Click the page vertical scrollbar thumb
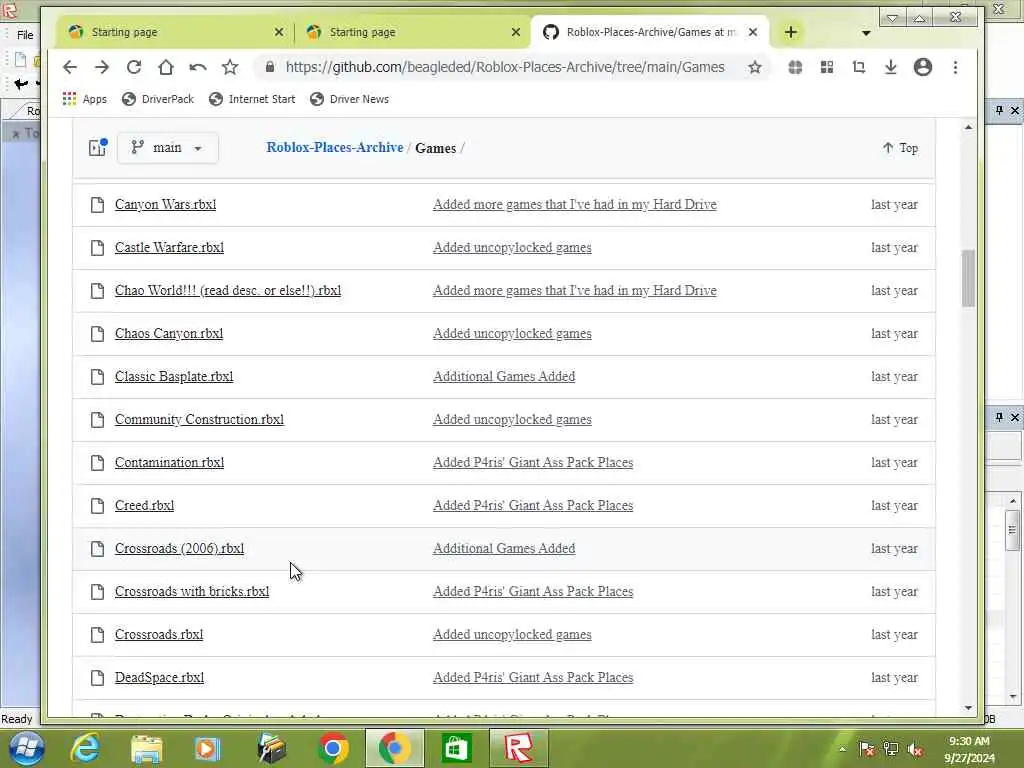Image resolution: width=1024 pixels, height=768 pixels. click(968, 278)
